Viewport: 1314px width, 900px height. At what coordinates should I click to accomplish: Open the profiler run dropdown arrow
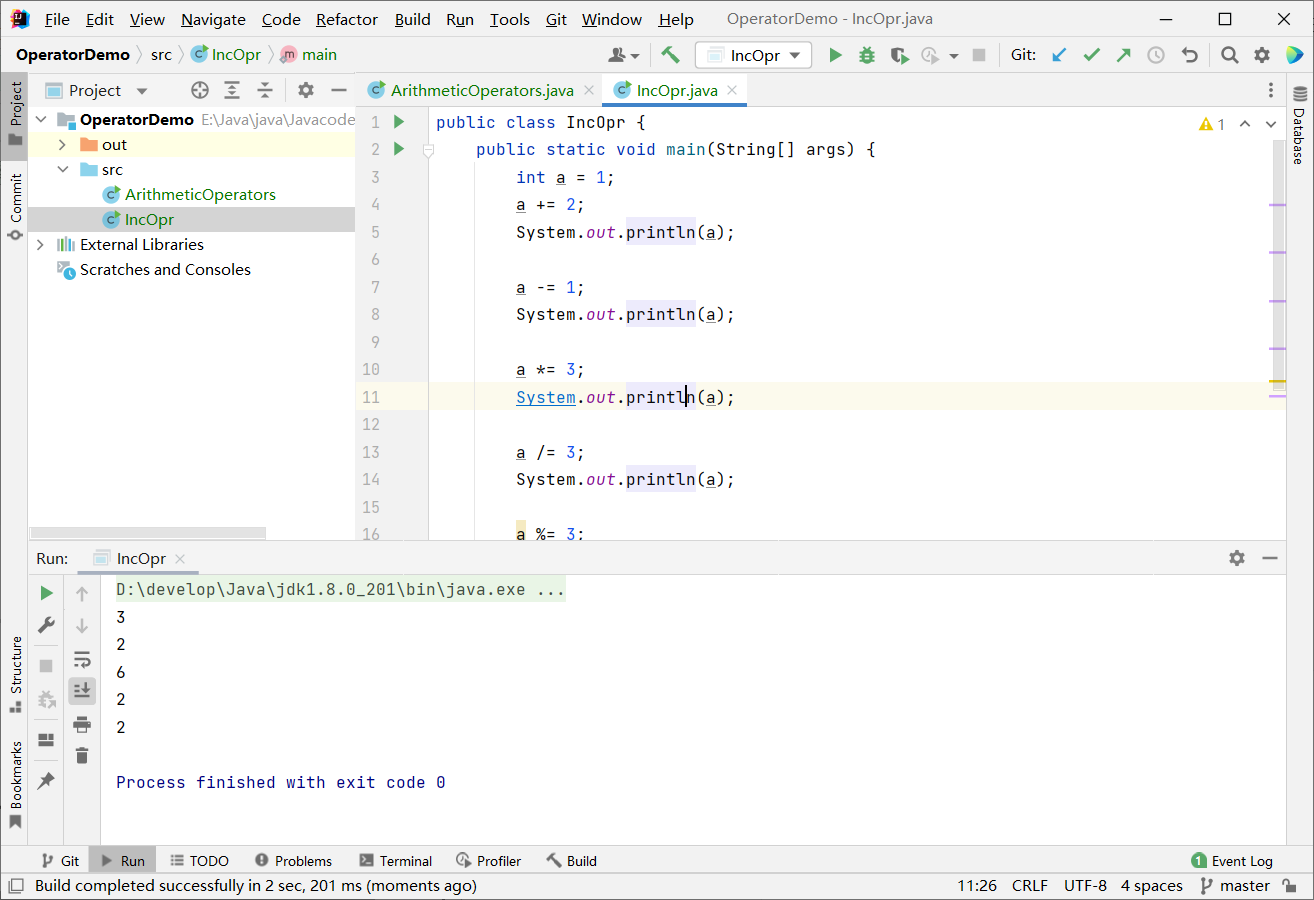tap(953, 56)
